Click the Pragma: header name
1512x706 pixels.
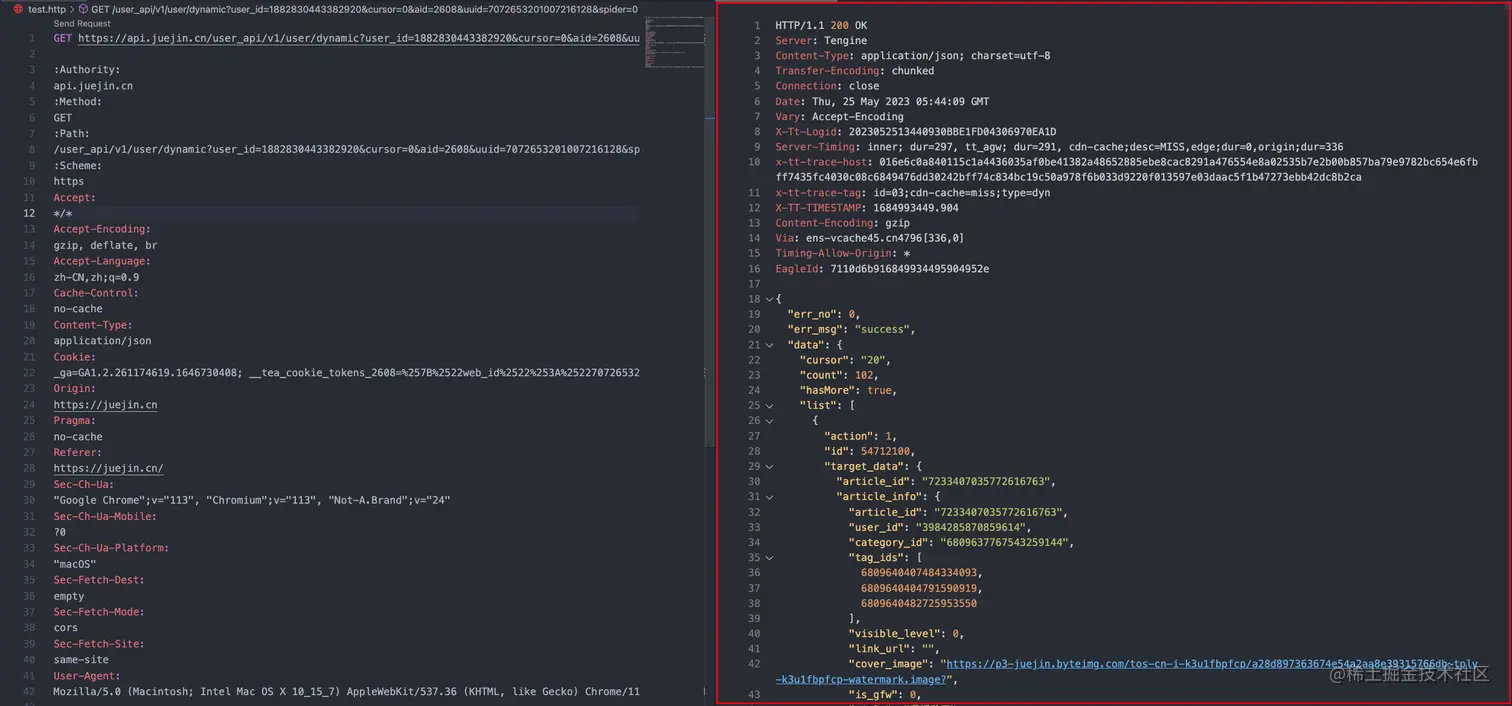click(x=75, y=421)
